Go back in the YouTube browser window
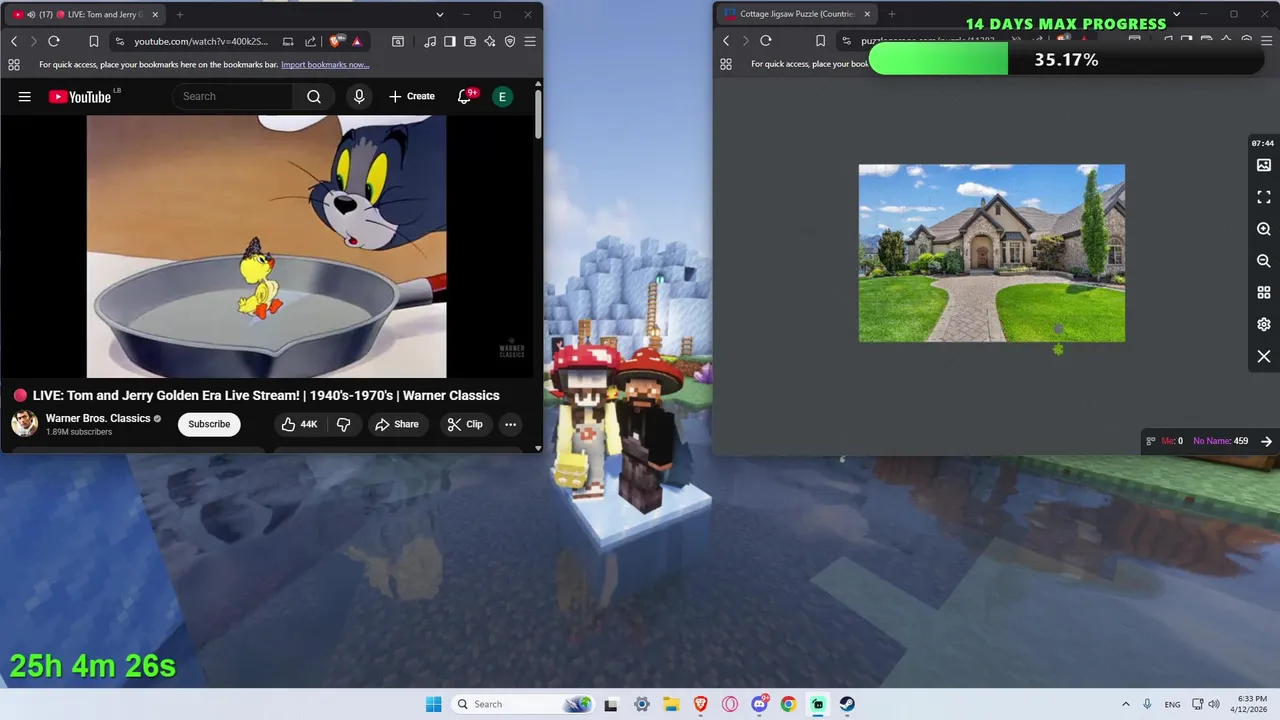 tap(14, 41)
